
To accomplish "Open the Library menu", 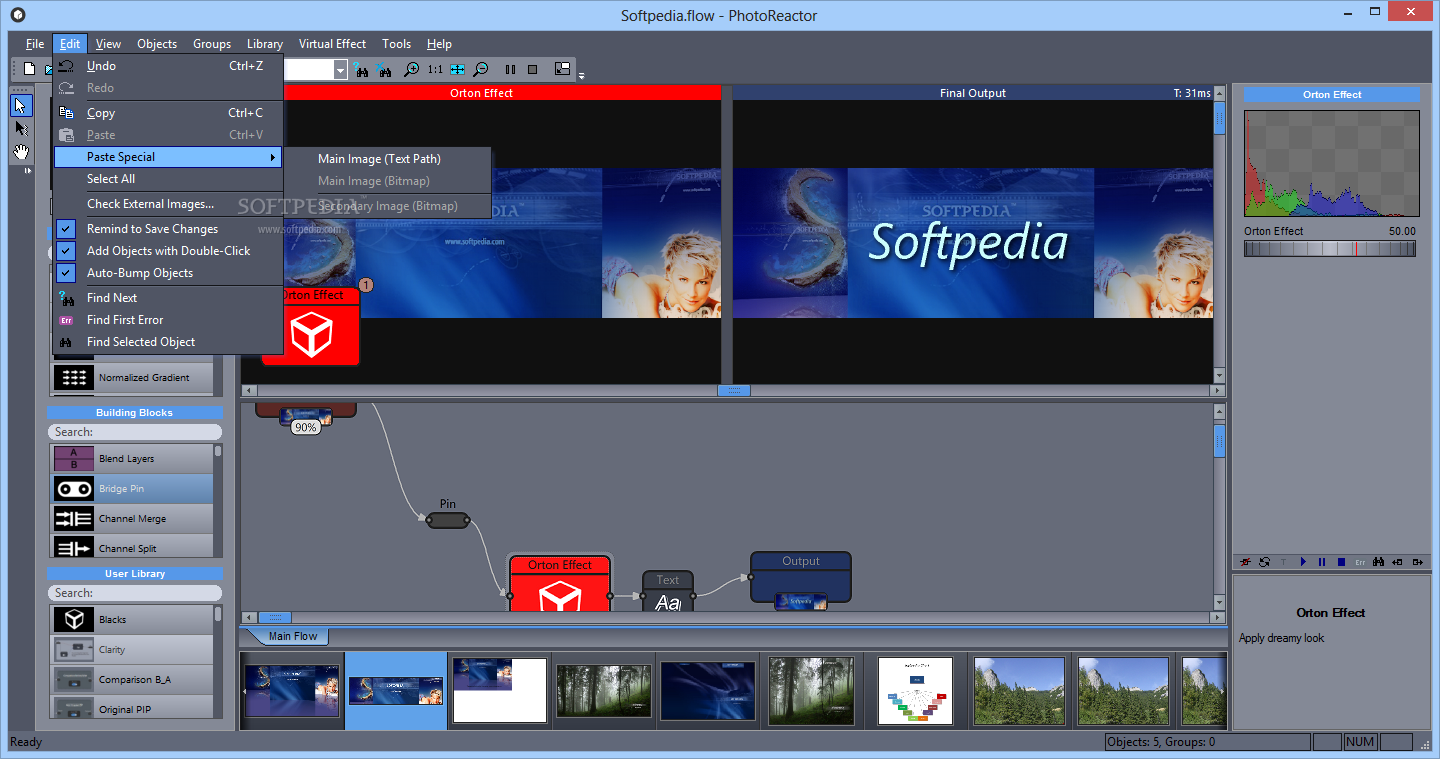I will coord(265,44).
